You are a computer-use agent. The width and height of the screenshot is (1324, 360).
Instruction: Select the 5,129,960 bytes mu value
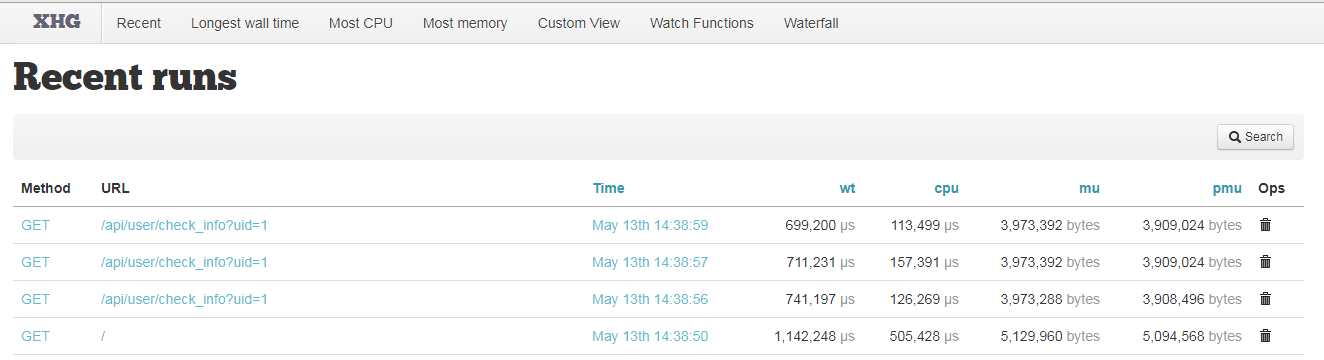pos(1050,336)
